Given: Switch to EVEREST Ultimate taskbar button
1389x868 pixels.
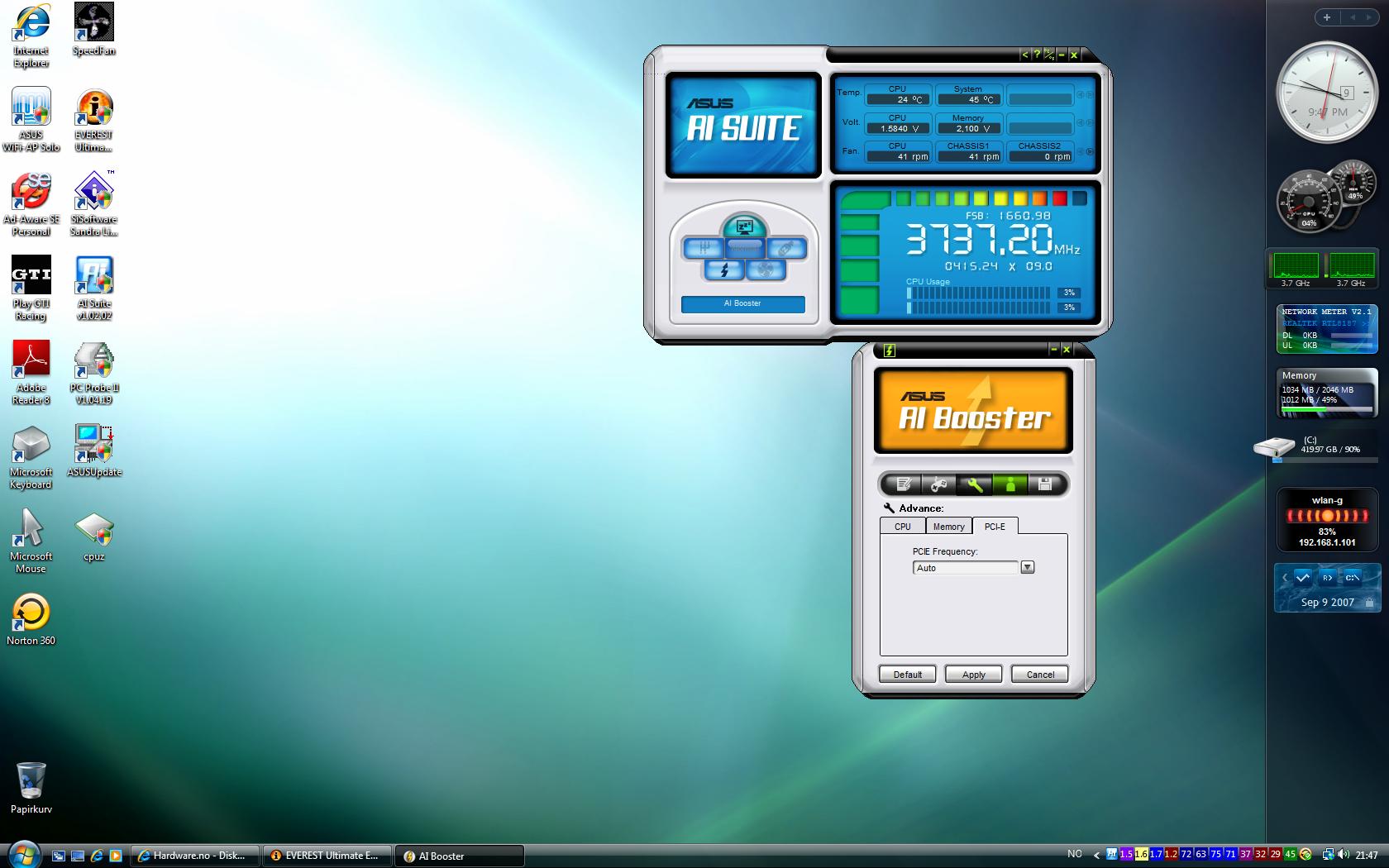Looking at the screenshot, I should [x=328, y=856].
